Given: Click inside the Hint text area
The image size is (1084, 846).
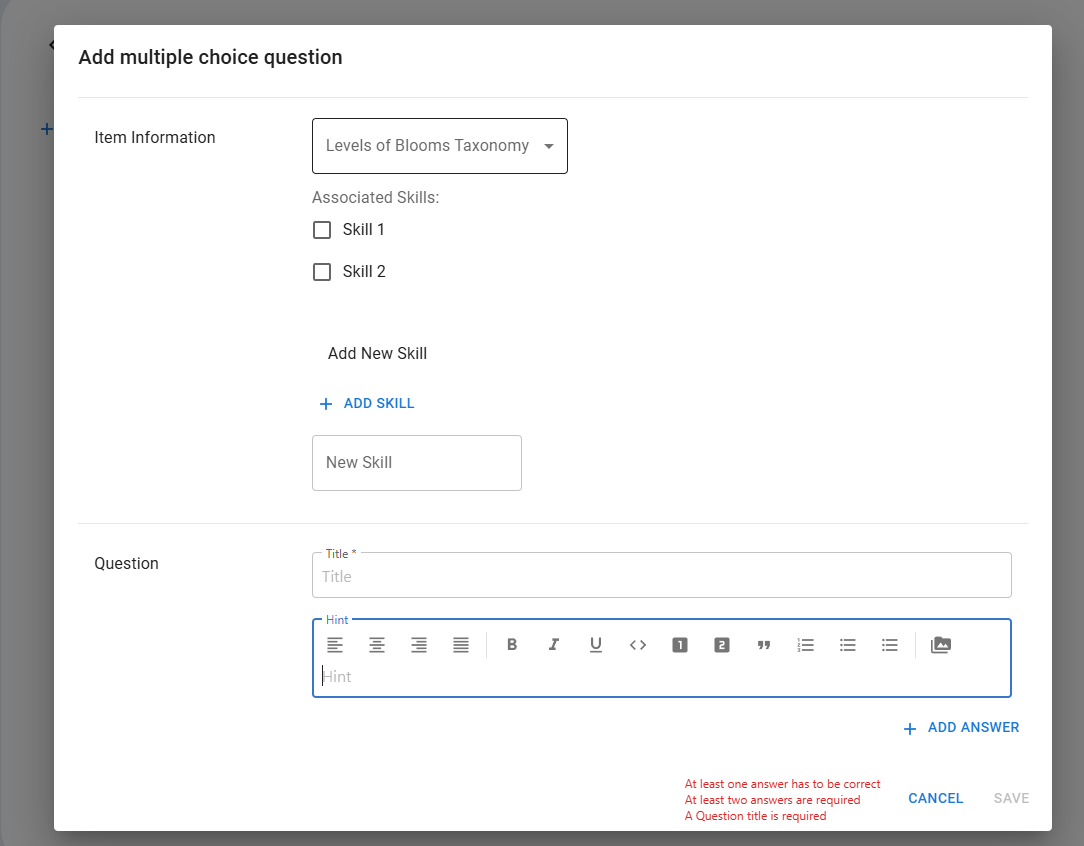Looking at the screenshot, I should click(662, 677).
